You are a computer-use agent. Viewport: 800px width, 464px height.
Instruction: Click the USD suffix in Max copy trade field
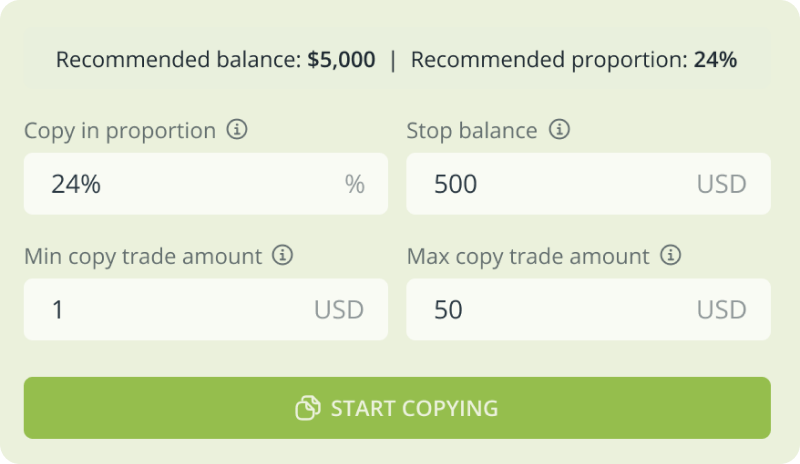(721, 310)
